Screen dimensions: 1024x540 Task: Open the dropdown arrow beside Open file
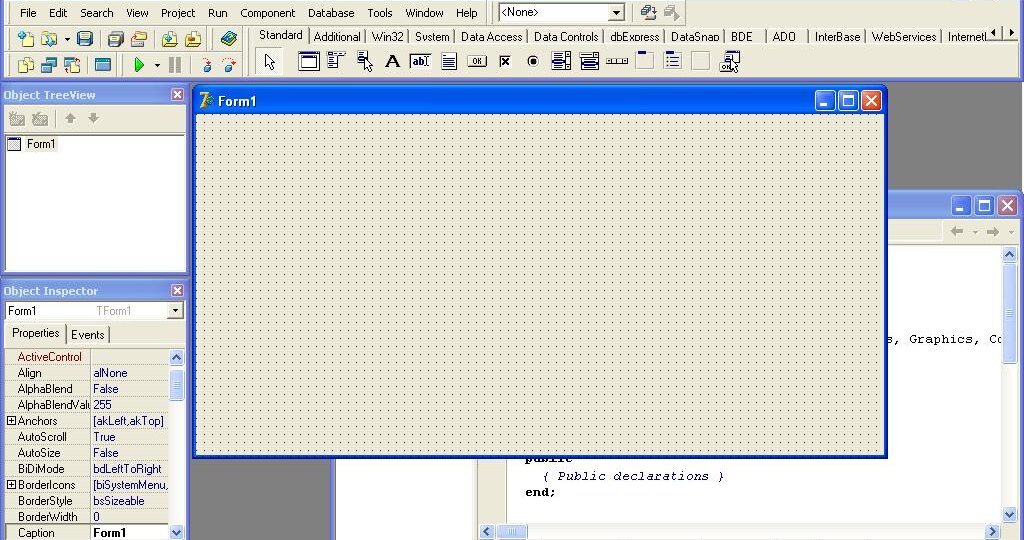(67, 39)
